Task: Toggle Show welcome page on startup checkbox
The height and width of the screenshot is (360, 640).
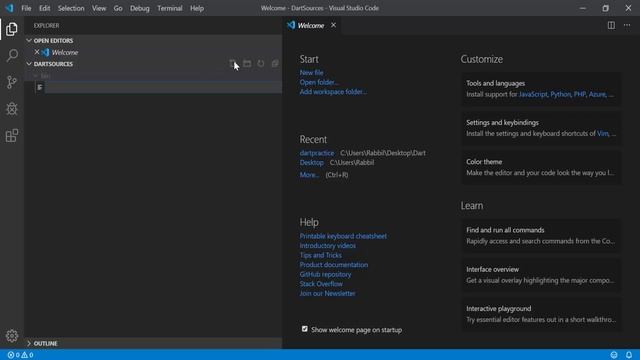Action: pyautogui.click(x=304, y=329)
